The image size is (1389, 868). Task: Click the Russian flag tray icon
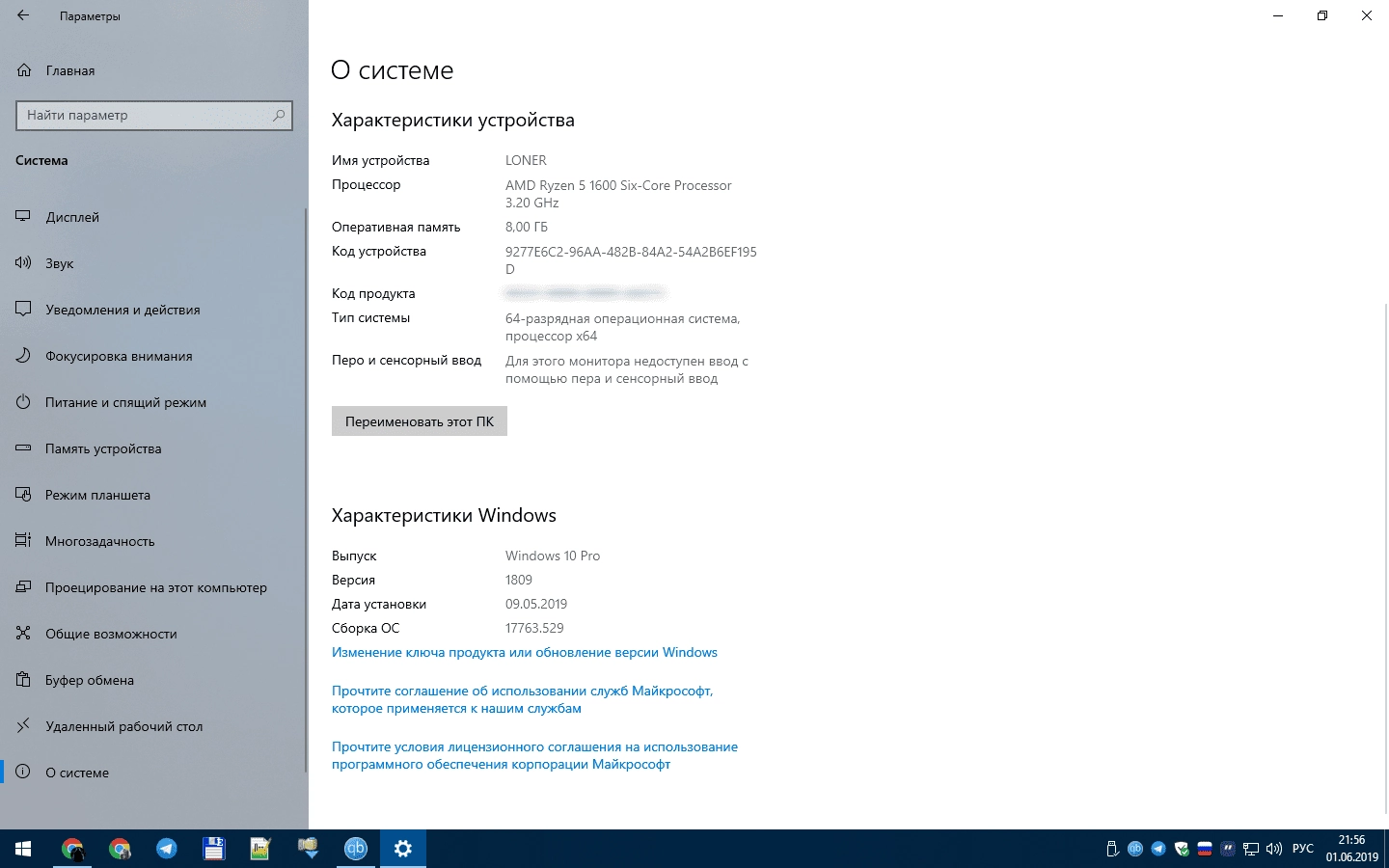[1205, 849]
